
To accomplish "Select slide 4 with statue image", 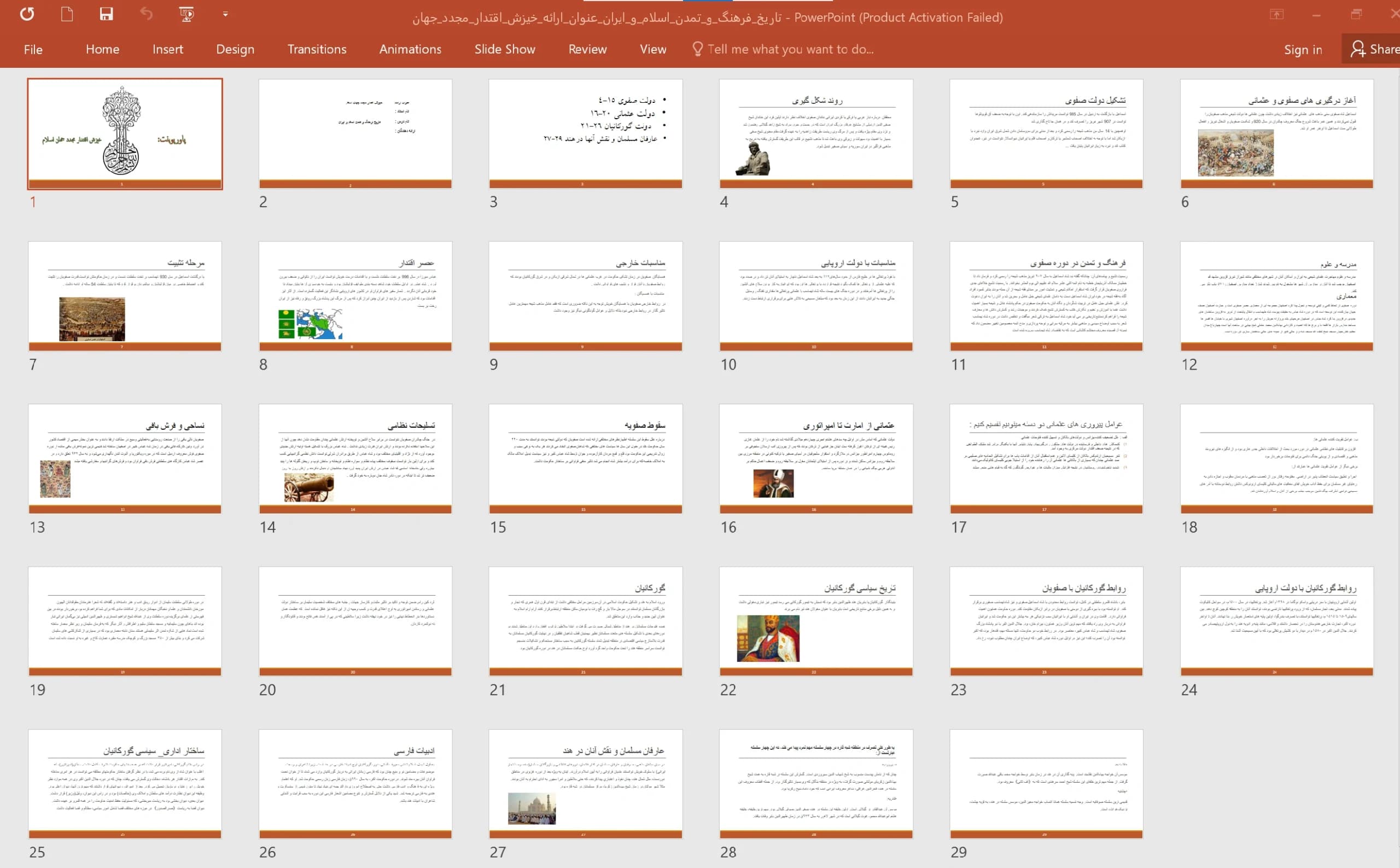I will tap(815, 134).
